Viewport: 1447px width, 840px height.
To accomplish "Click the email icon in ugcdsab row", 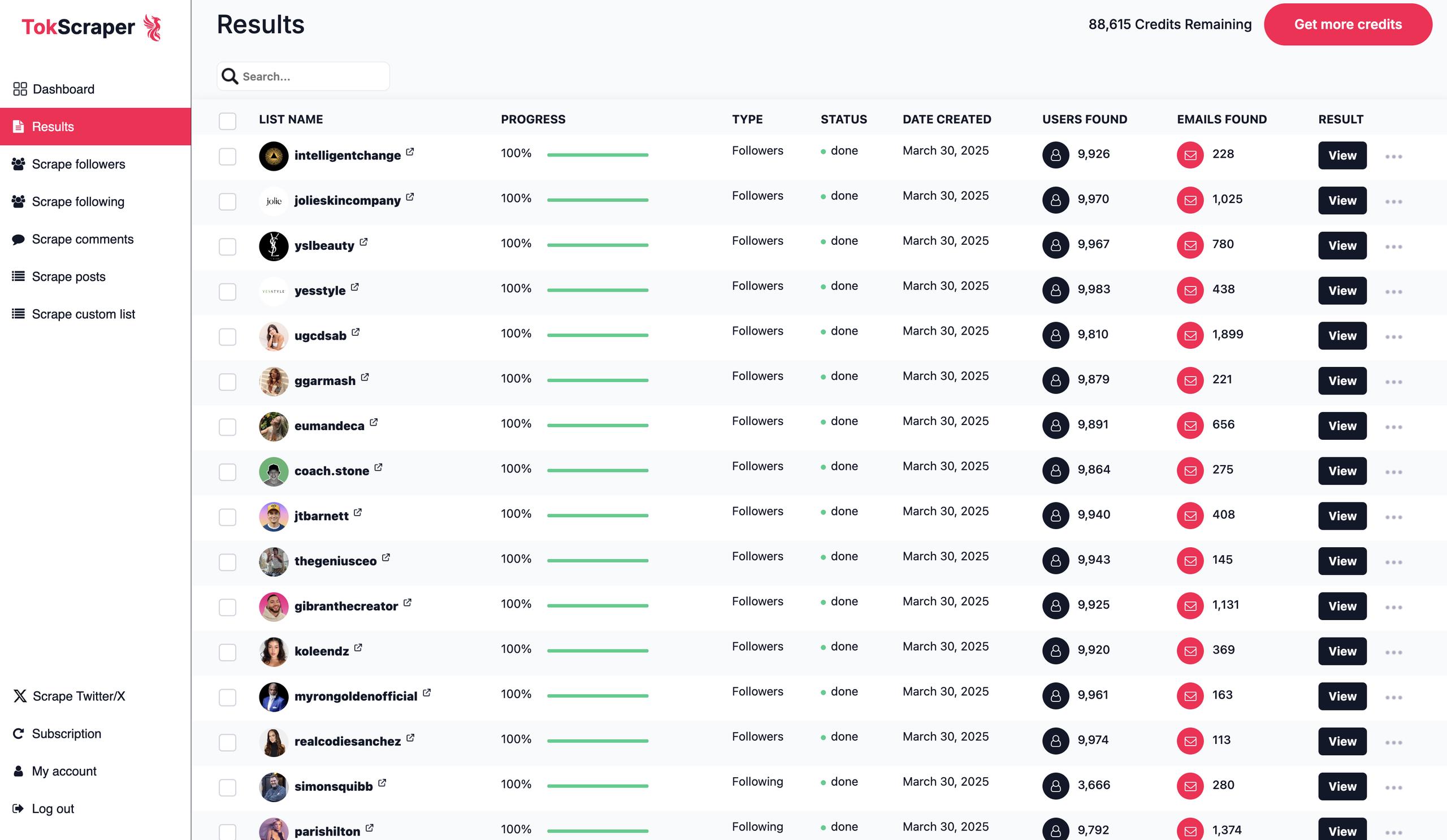I will [1190, 335].
